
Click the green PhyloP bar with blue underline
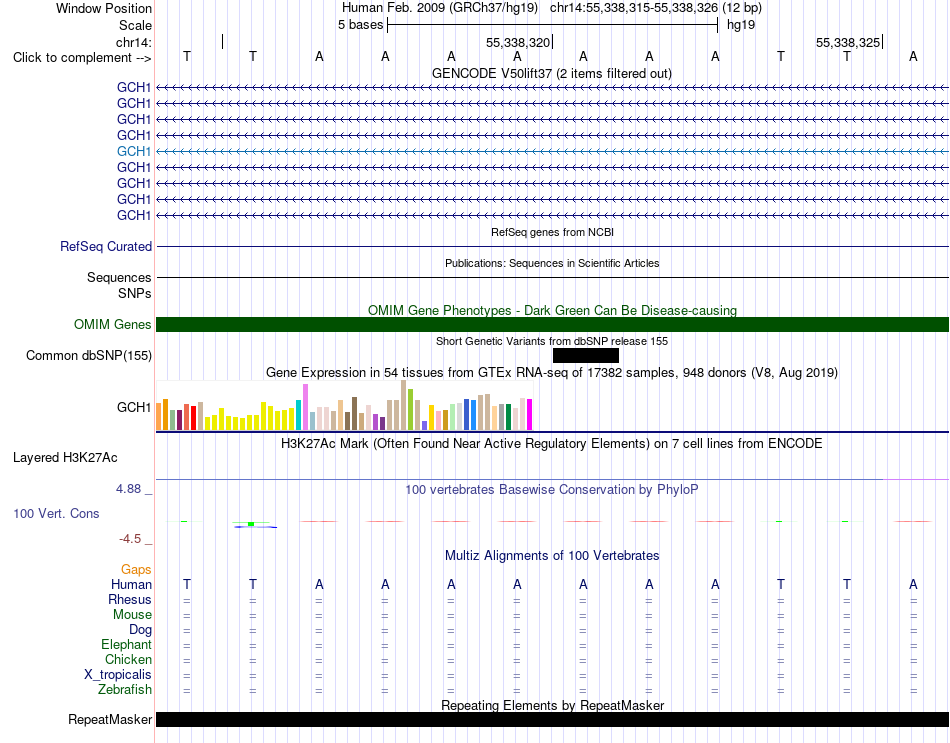[253, 524]
